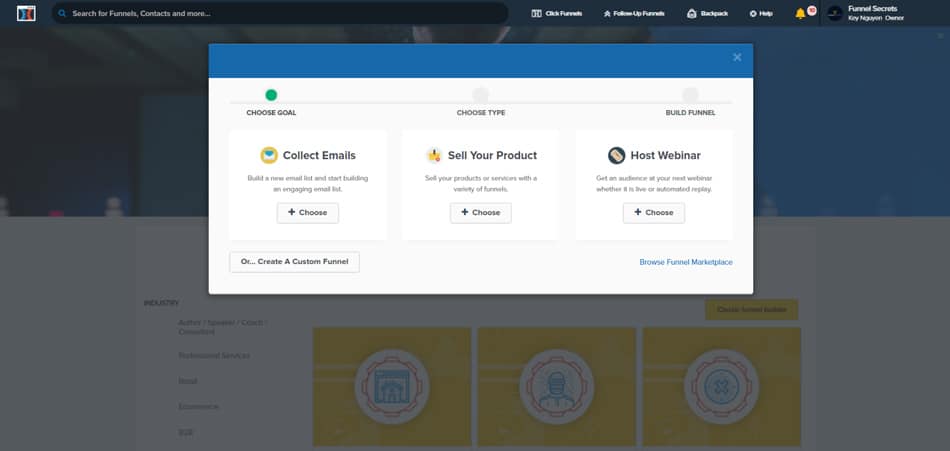Close the funnel goal dialog
Viewport: 950px width, 451px height.
737,57
